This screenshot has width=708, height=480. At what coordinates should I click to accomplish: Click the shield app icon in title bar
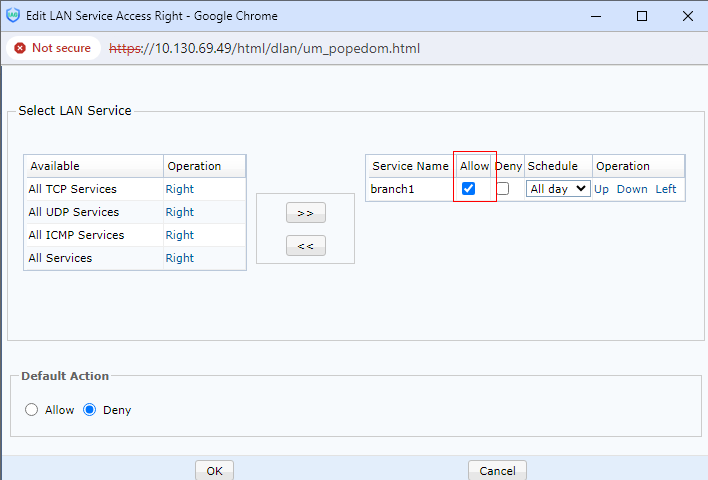[13, 16]
